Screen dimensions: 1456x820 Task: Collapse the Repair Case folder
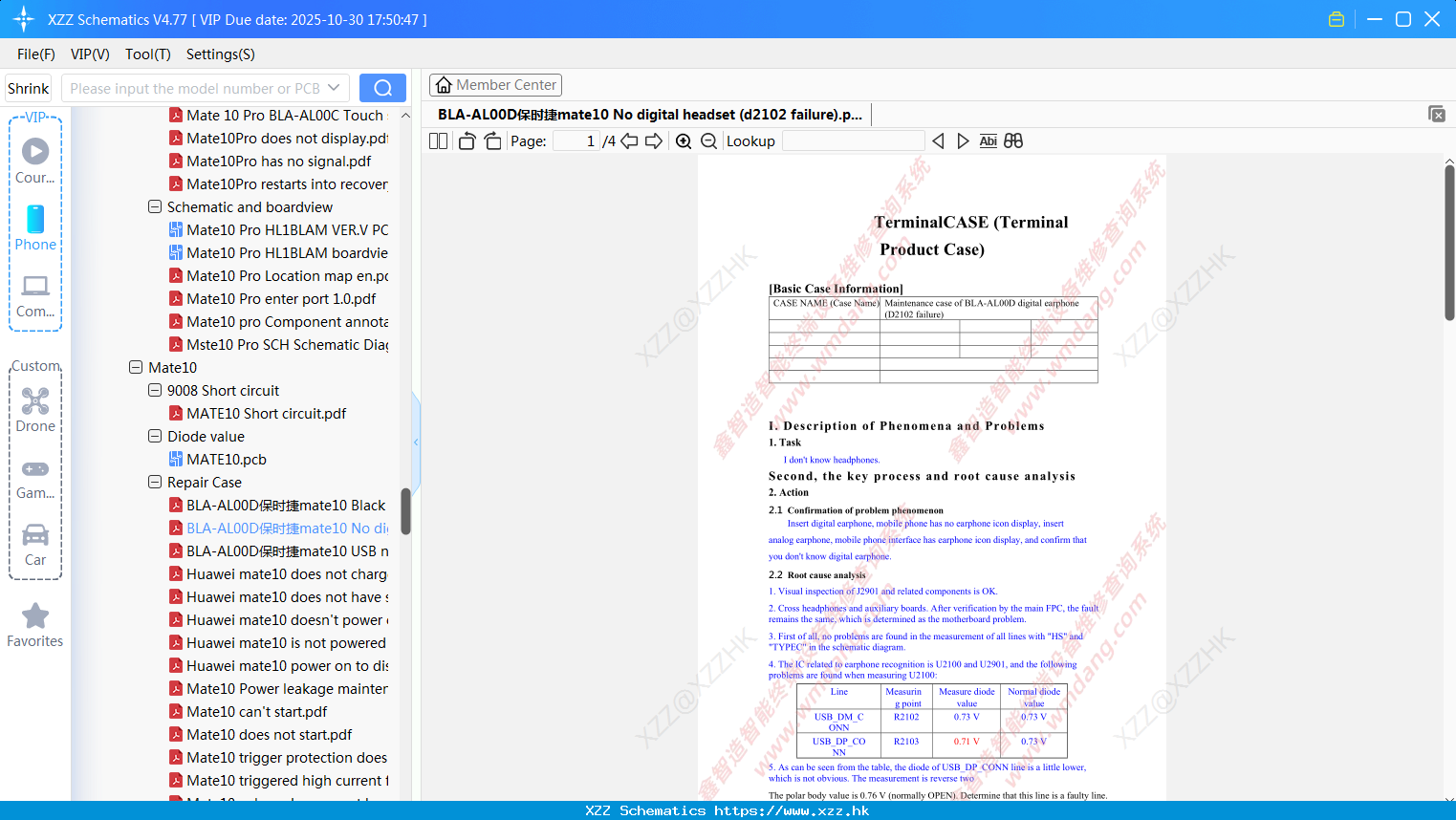click(155, 483)
